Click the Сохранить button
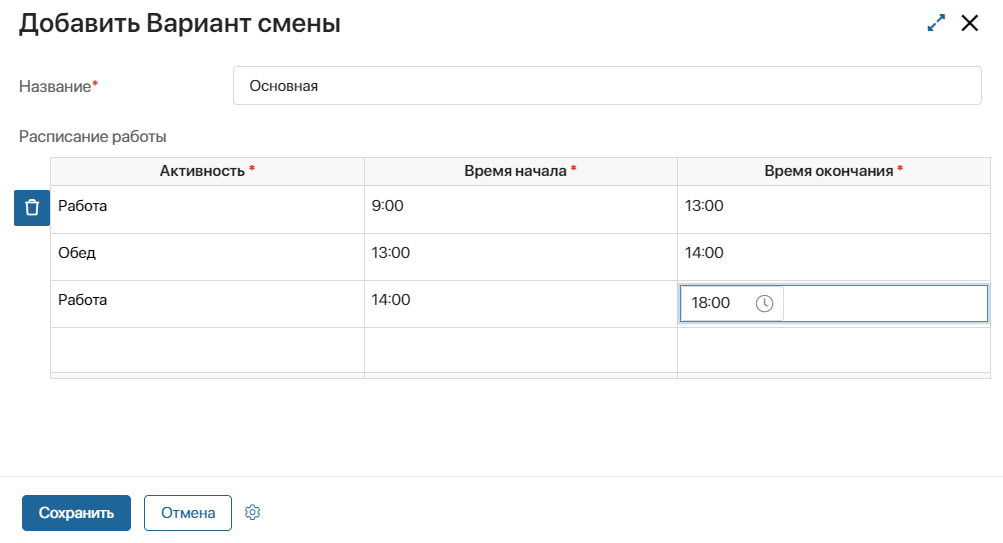Screen dimensions: 1003x543 coord(76,513)
